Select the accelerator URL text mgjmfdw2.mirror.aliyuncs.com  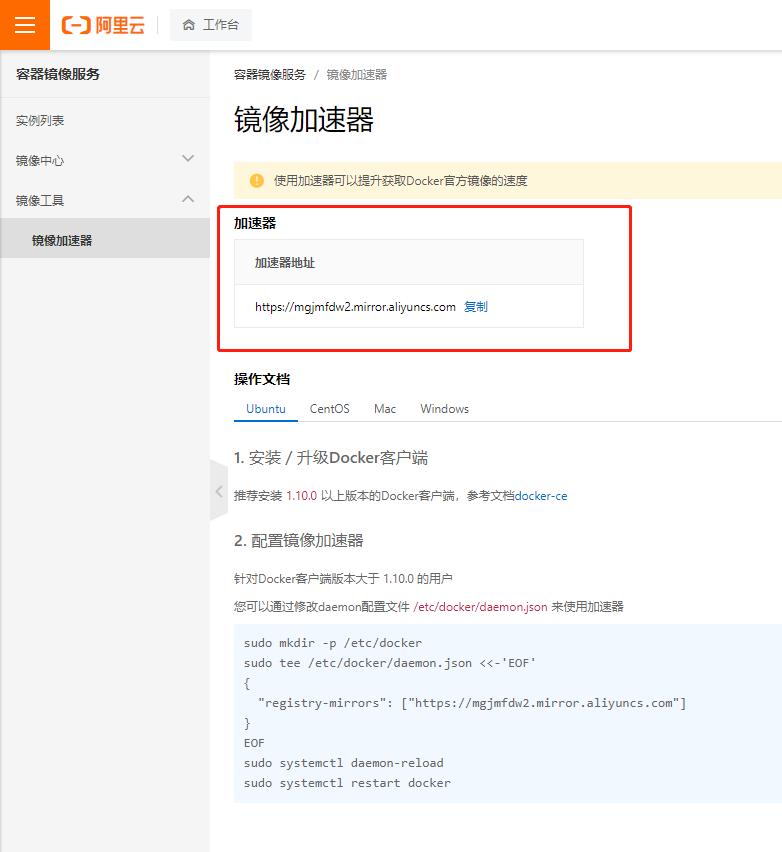(355, 307)
